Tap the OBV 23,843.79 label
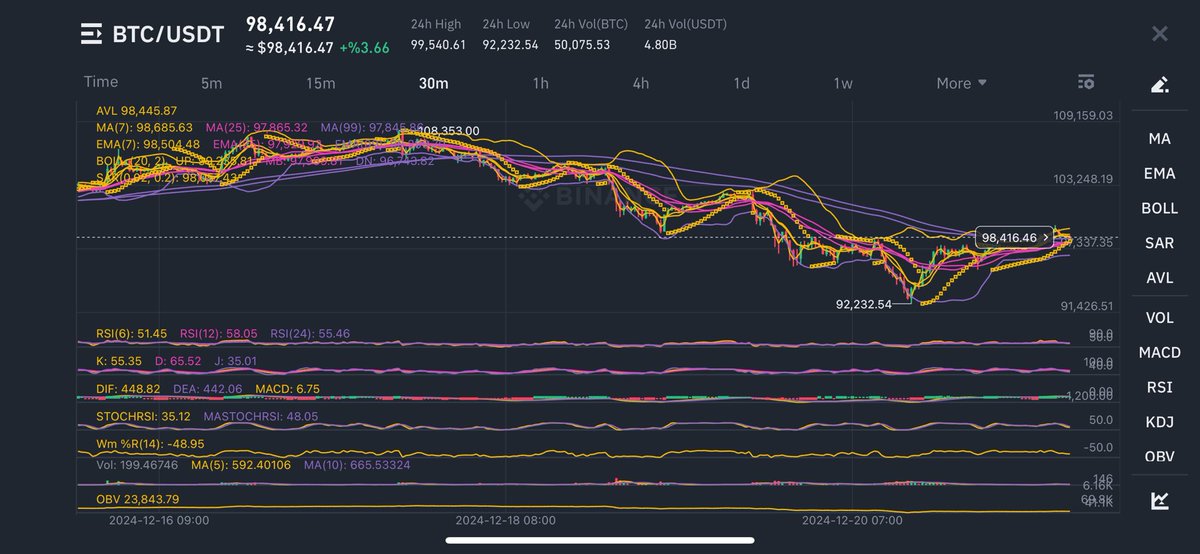Screen dimensions: 1200x554 (x=137, y=499)
